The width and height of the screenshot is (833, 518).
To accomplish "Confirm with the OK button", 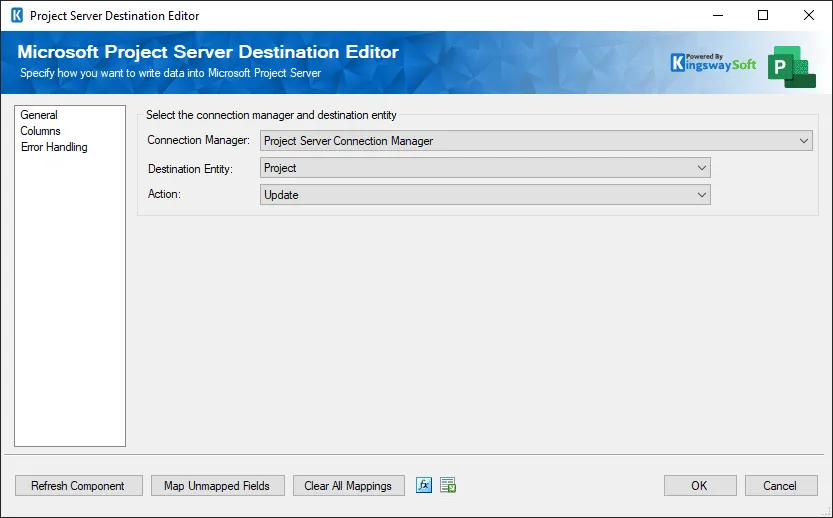I will tap(699, 486).
